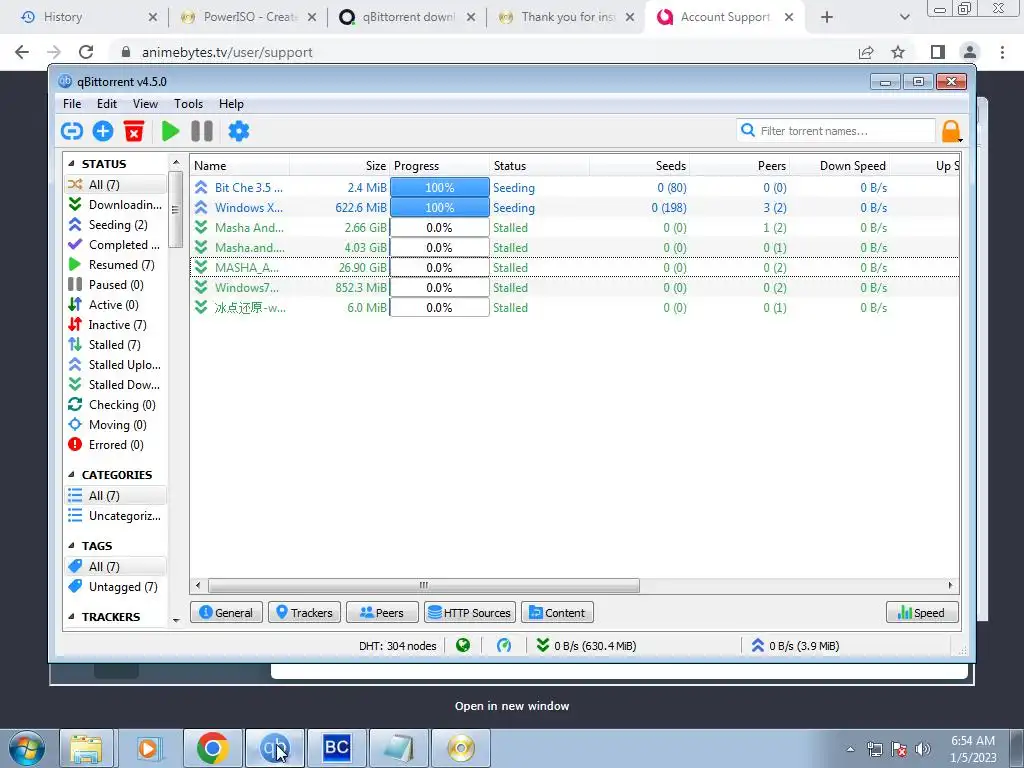Sort torrents by Name column
Image resolution: width=1024 pixels, height=768 pixels.
pyautogui.click(x=240, y=166)
